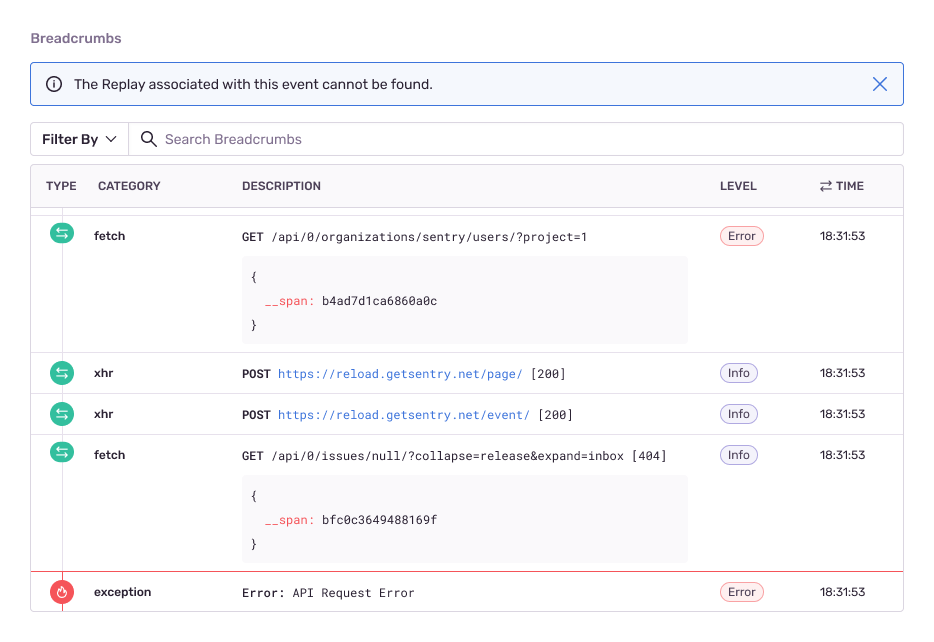
Task: Click the xhr icon for the reload page request
Action: point(63,373)
